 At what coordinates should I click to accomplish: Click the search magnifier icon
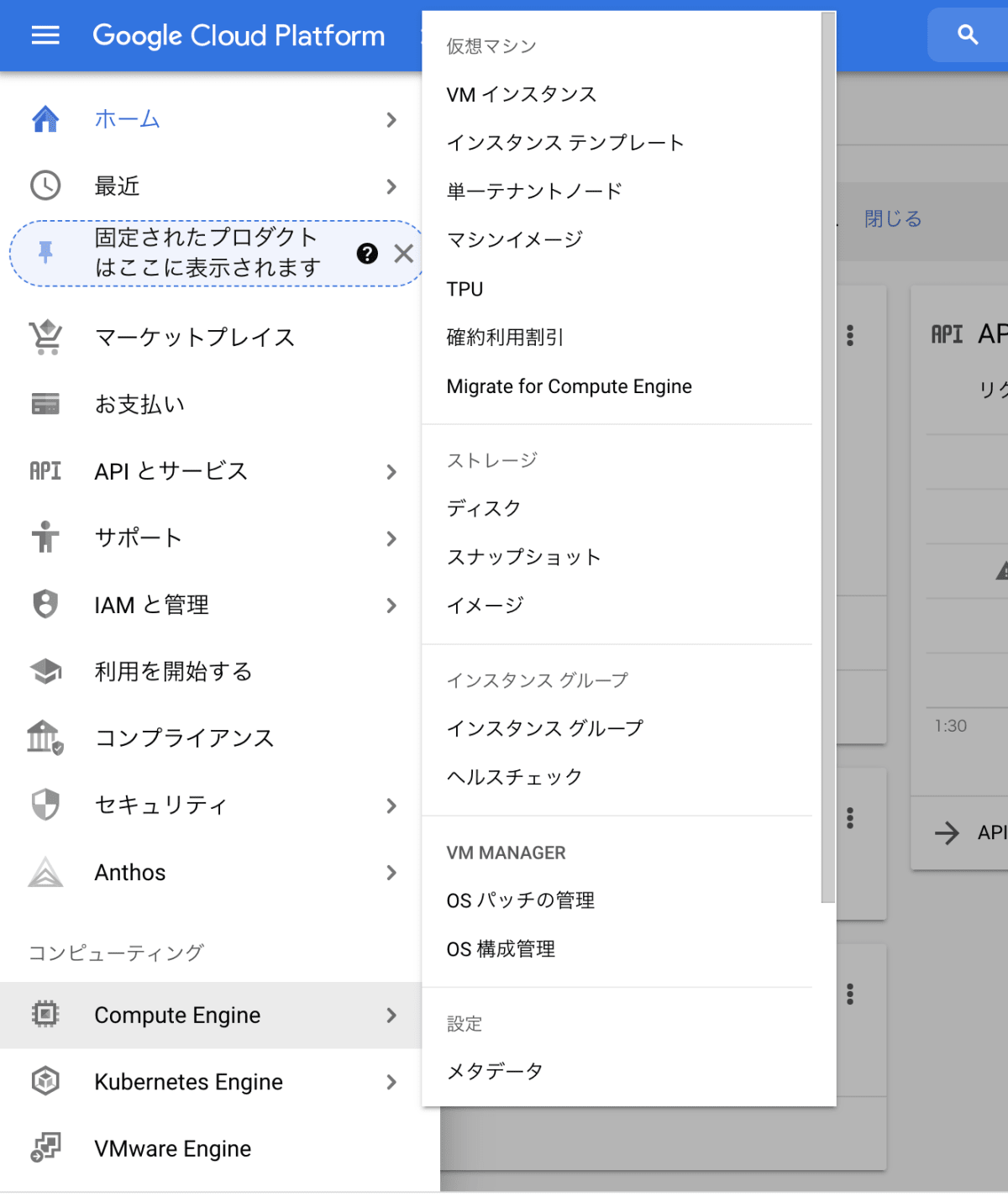coord(968,34)
